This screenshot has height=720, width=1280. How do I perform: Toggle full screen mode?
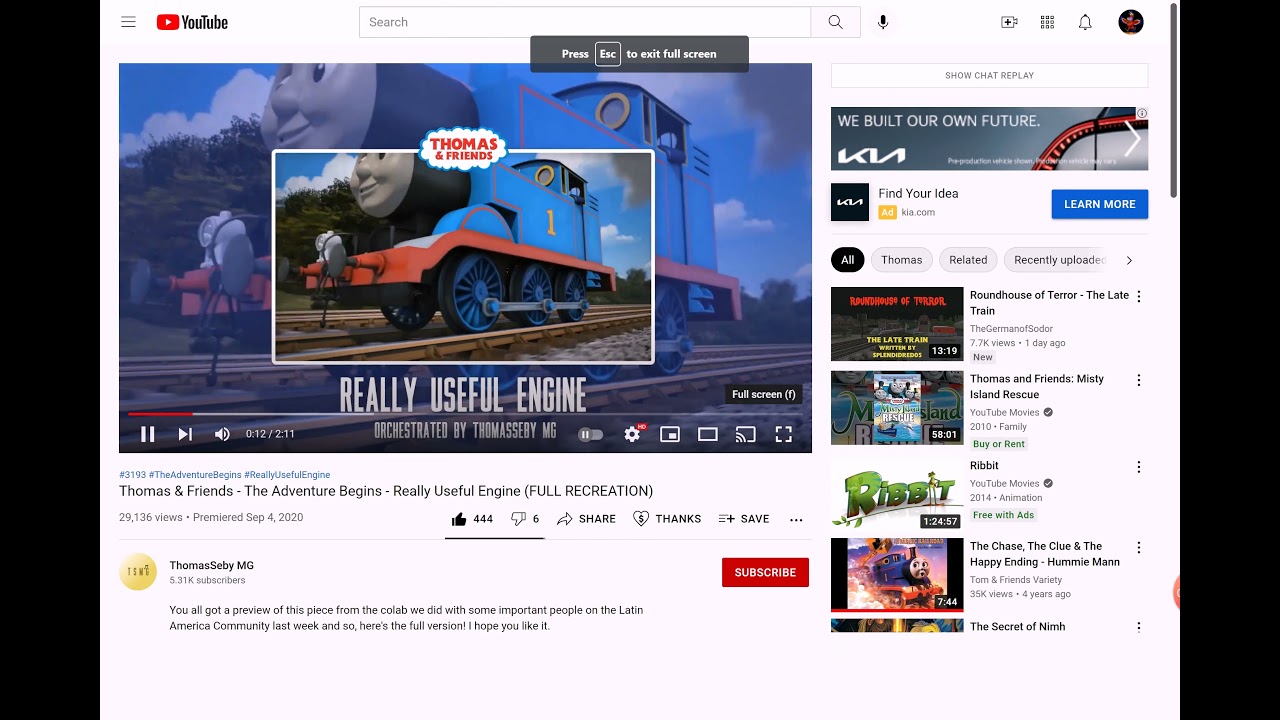click(x=784, y=434)
